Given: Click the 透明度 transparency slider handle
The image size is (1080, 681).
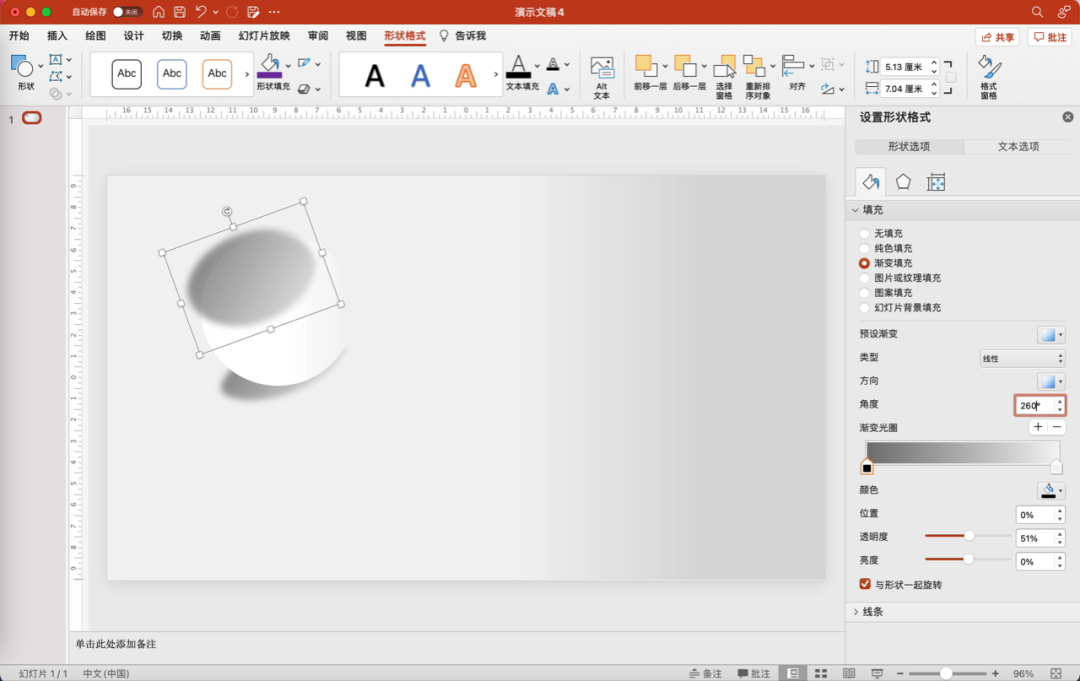Looking at the screenshot, I should (969, 537).
